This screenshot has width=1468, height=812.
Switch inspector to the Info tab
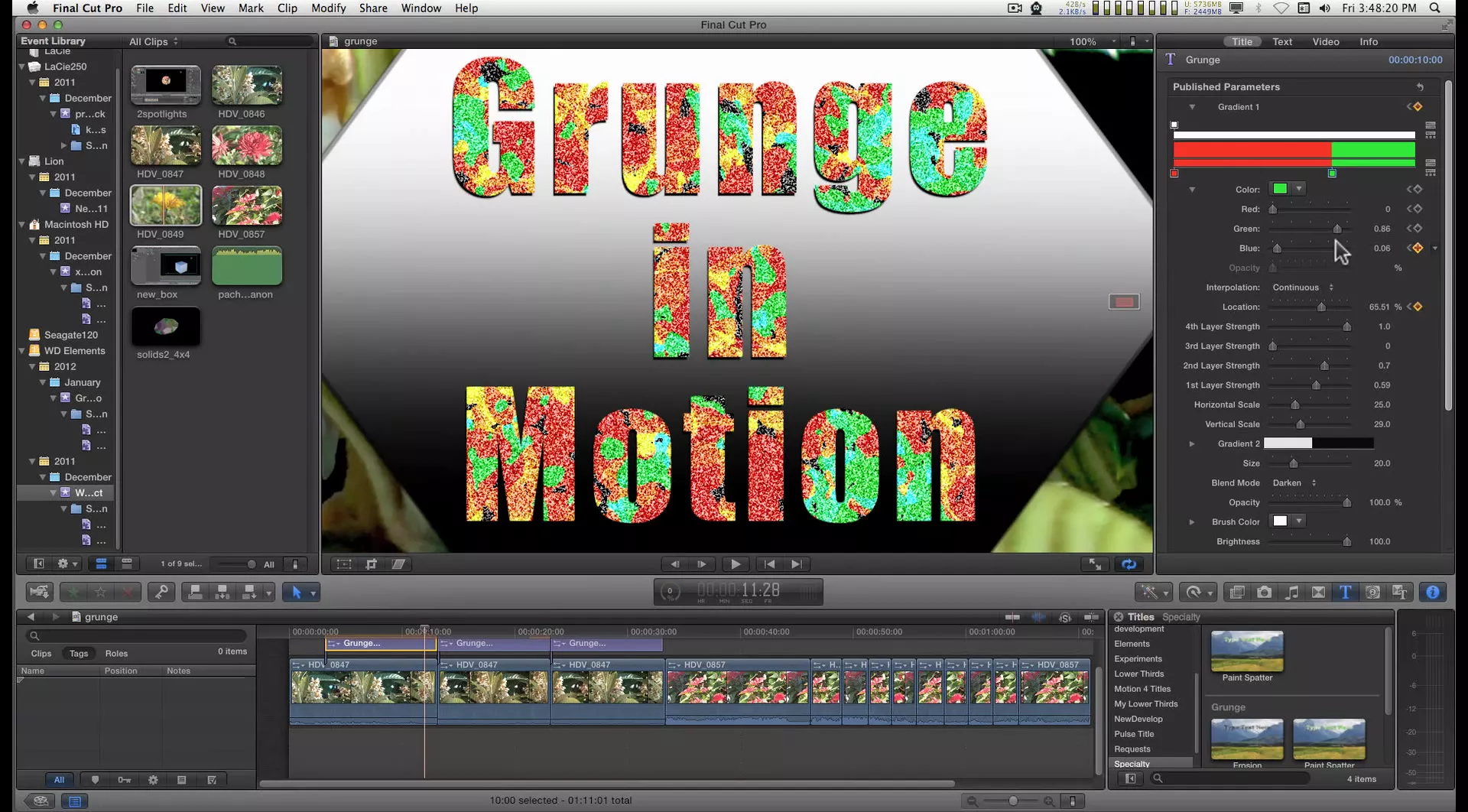point(1369,42)
